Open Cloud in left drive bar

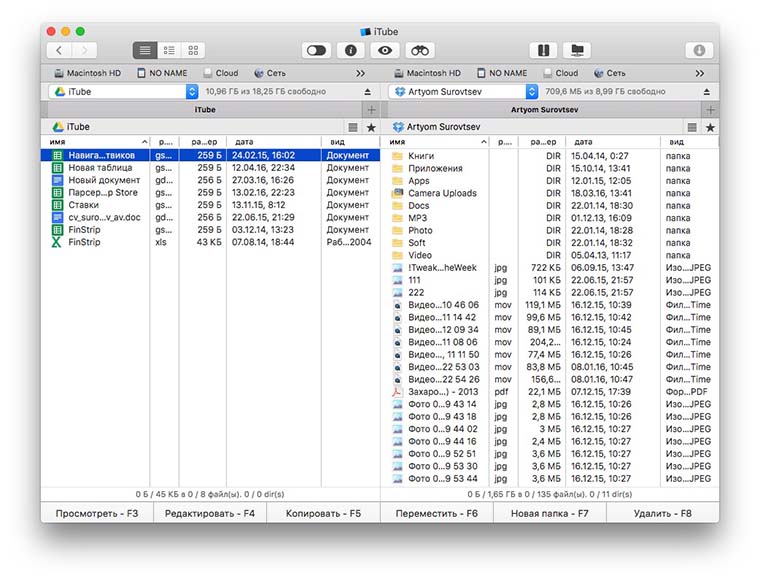point(221,73)
